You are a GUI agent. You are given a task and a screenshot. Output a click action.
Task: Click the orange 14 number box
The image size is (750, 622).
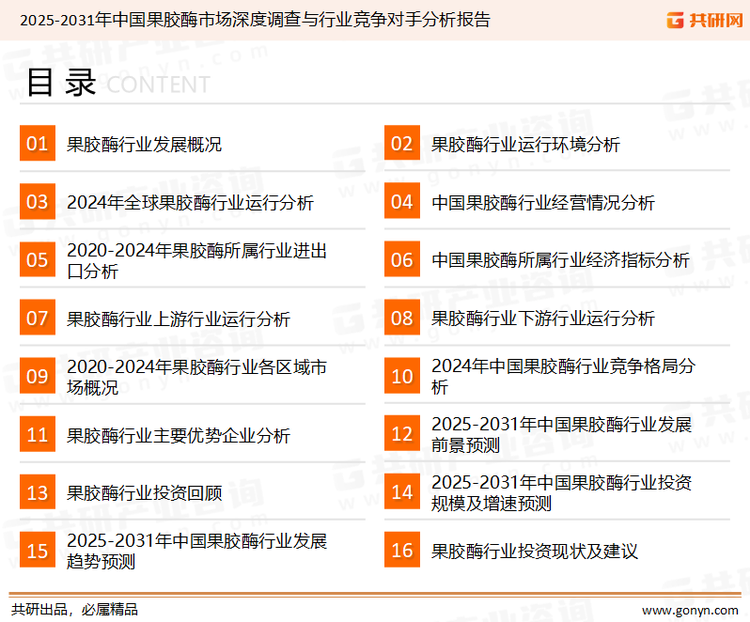point(402,492)
